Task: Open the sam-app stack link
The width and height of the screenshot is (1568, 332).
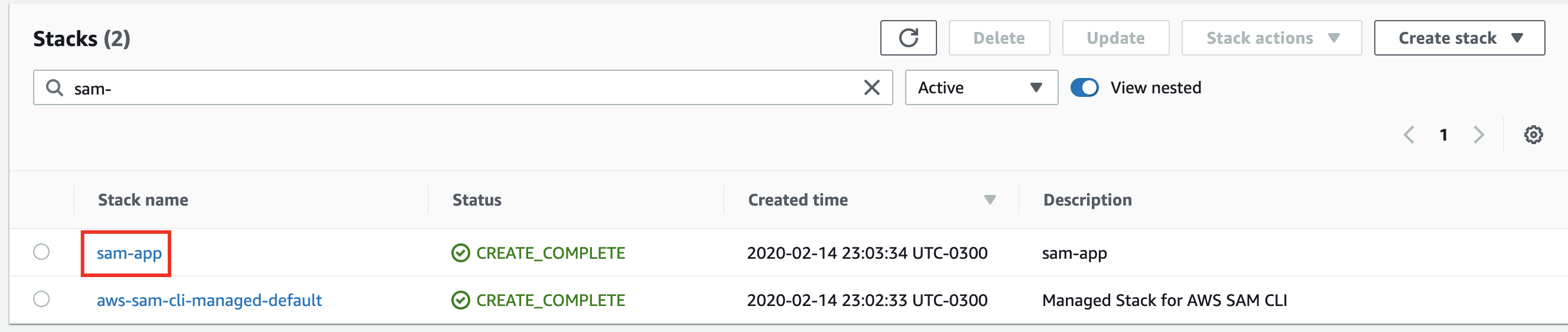Action: click(x=129, y=253)
